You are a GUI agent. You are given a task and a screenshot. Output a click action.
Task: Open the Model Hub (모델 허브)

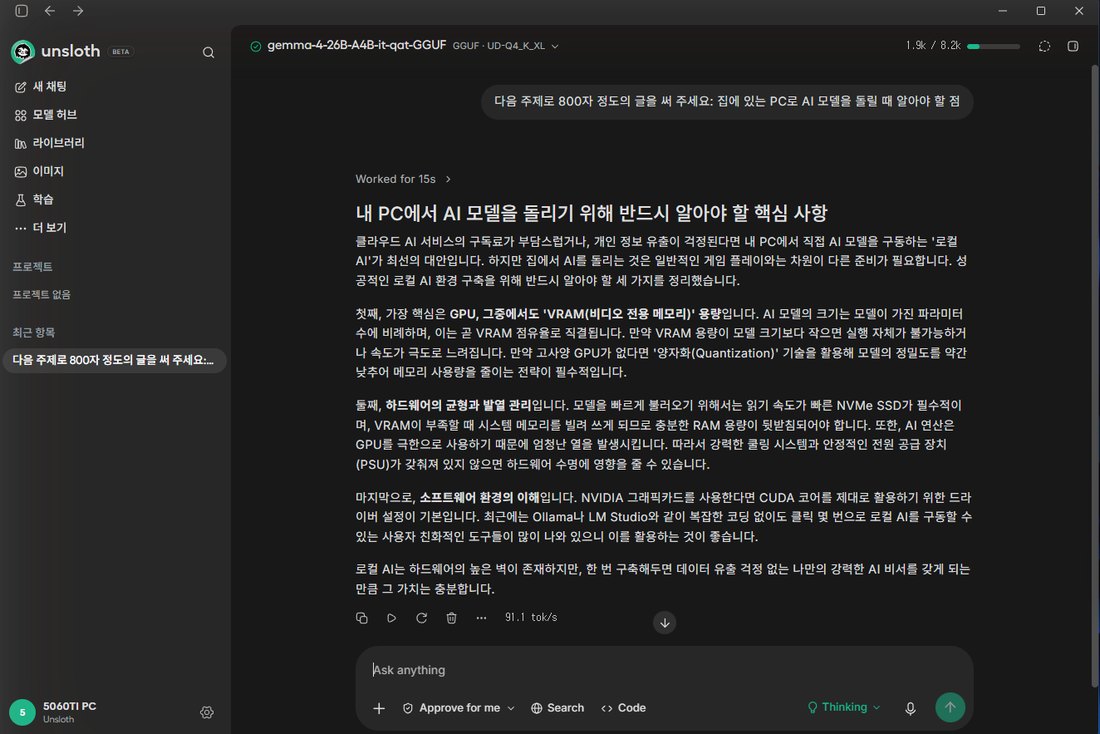tap(46, 114)
